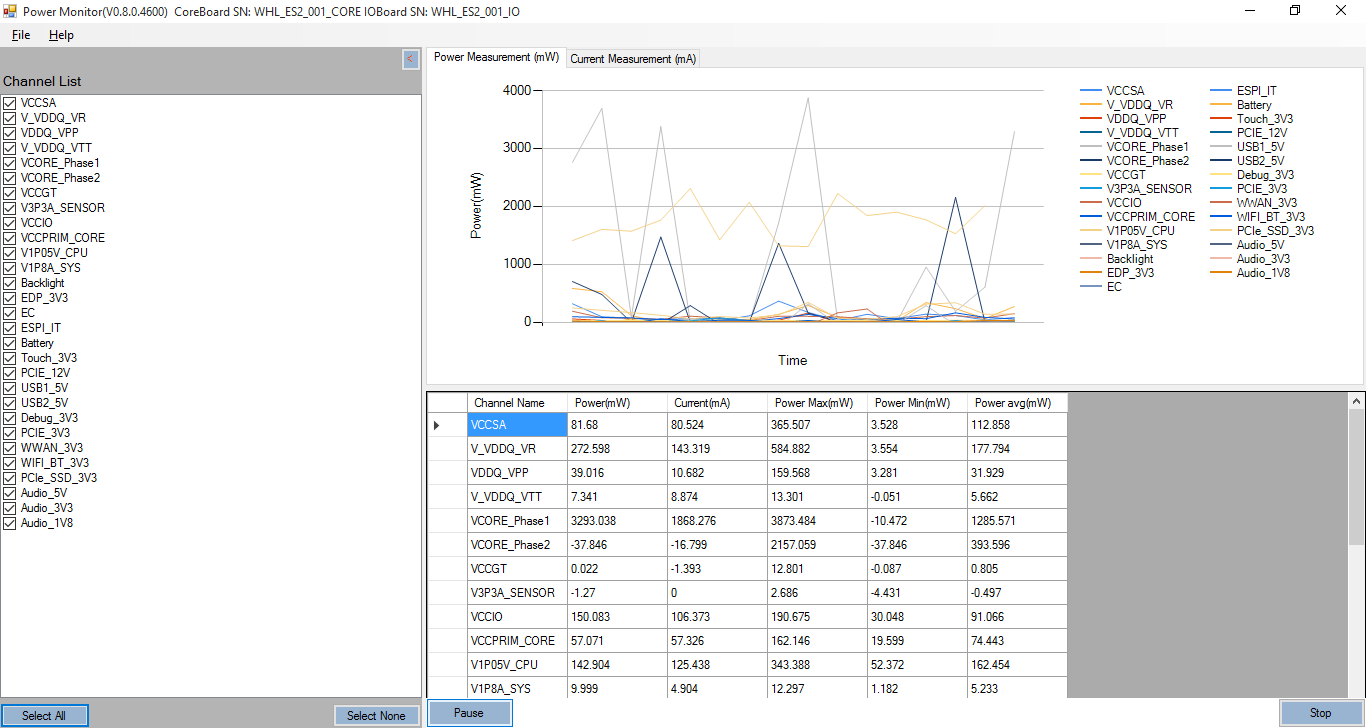
Task: Select VCORE_Phase1 power value 3293.038
Action: coord(617,521)
